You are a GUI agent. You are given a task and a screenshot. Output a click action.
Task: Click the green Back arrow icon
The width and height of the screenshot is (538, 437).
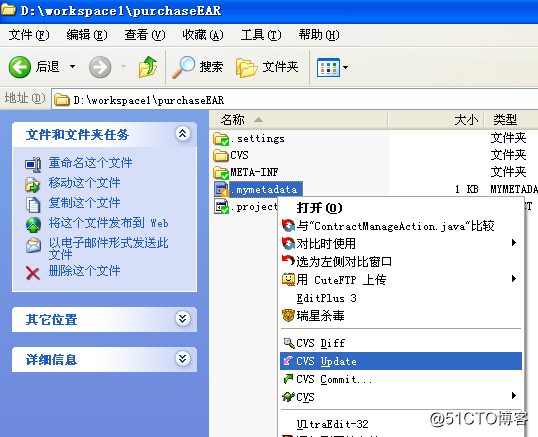point(20,67)
